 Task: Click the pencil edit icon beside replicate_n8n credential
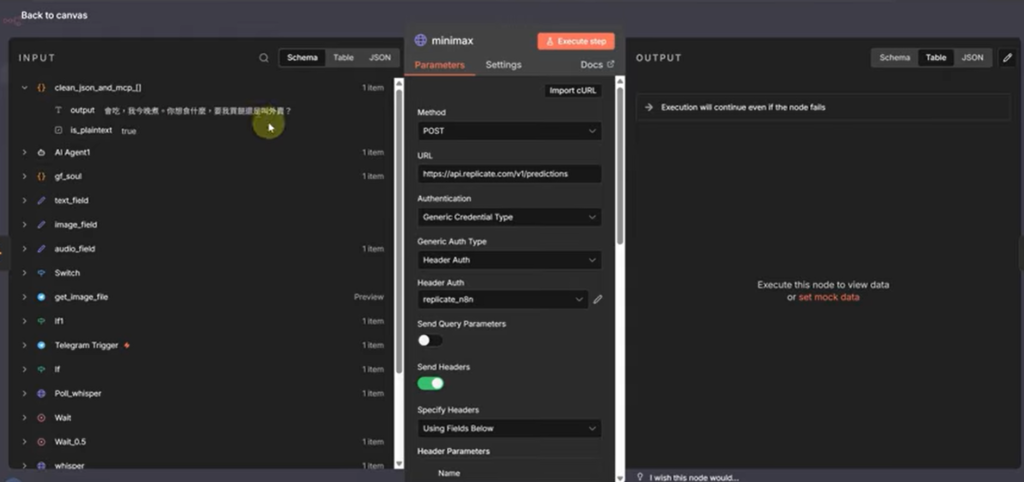tap(598, 299)
